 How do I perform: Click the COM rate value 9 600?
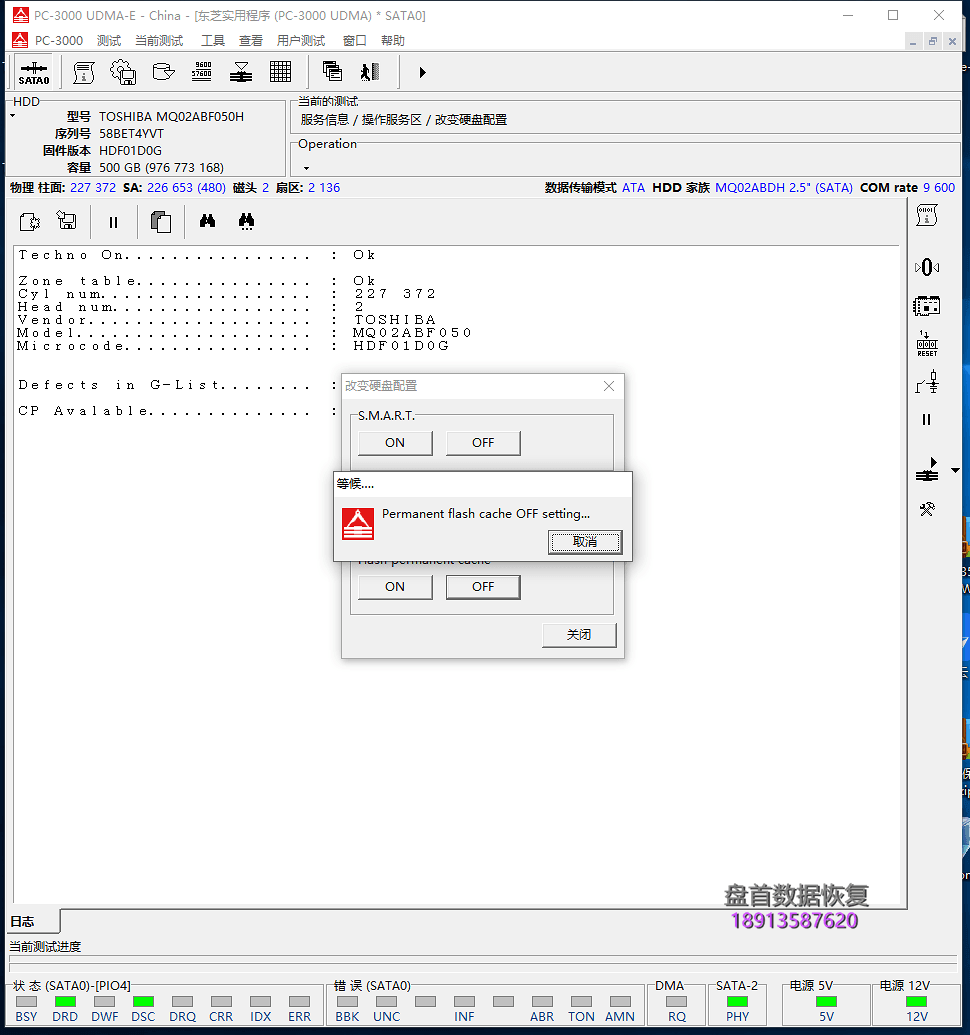939,187
